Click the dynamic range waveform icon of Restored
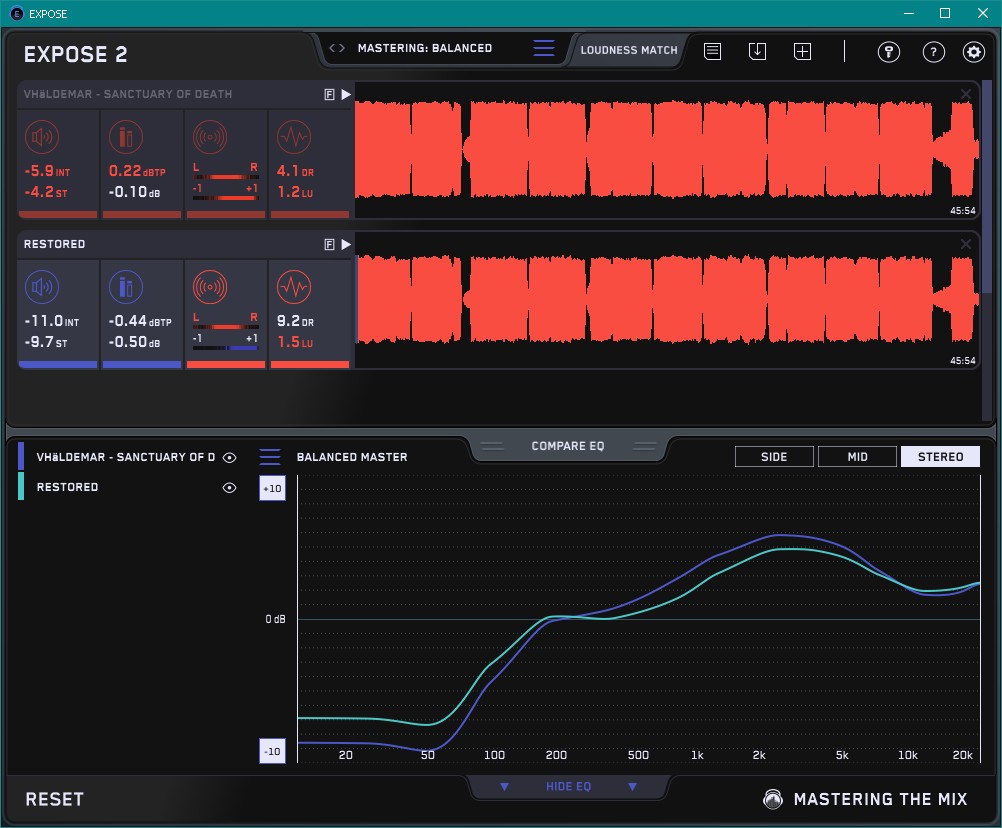The image size is (1002, 828). pos(293,288)
